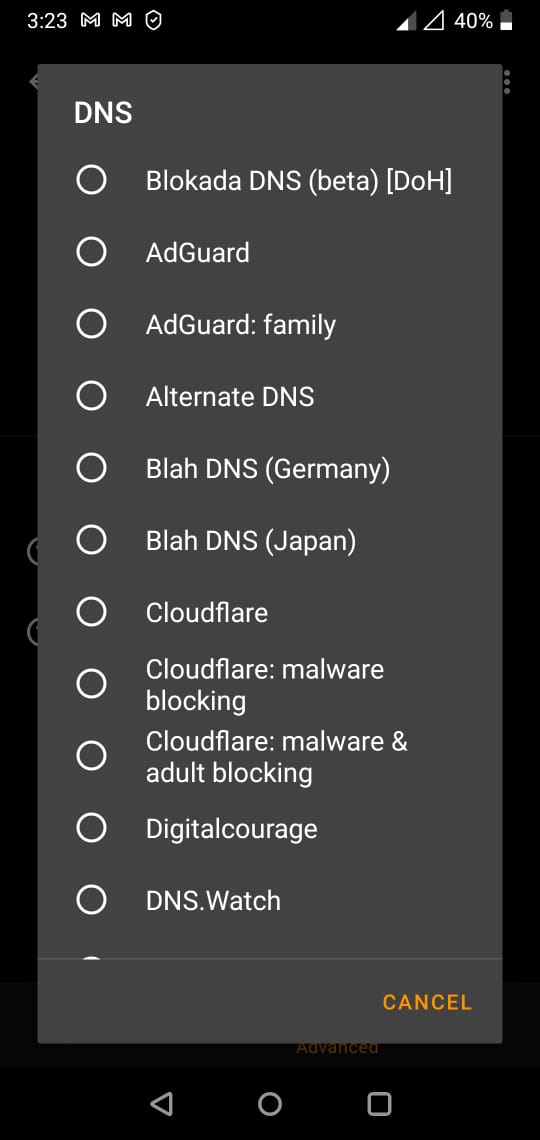540x1140 pixels.
Task: Tap the second Gmail notification icon
Action: (x=122, y=21)
